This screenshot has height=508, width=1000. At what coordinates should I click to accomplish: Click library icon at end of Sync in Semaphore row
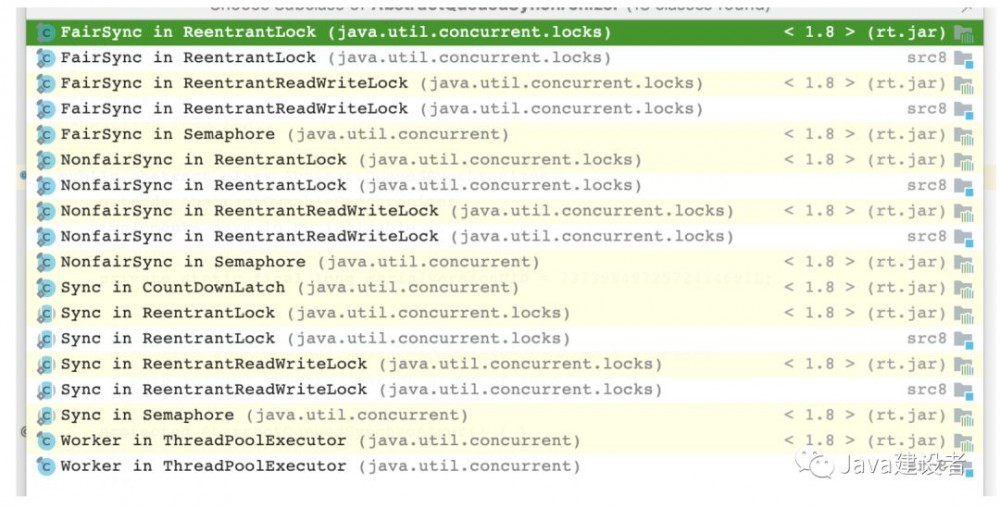pyautogui.click(x=963, y=415)
